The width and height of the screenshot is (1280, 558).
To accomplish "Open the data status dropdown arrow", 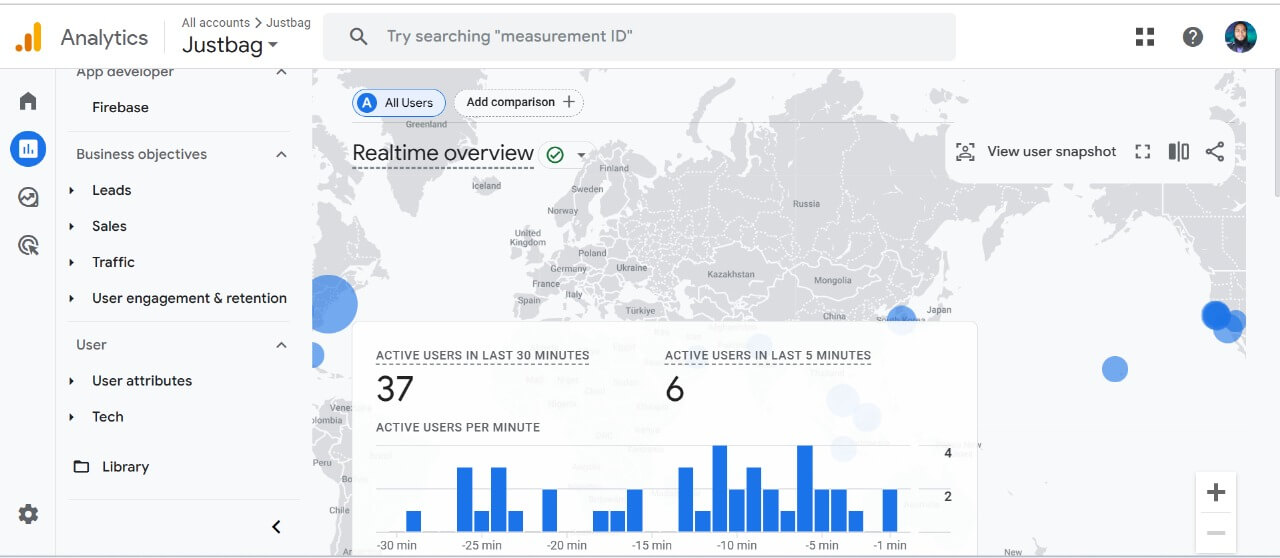I will 579,155.
